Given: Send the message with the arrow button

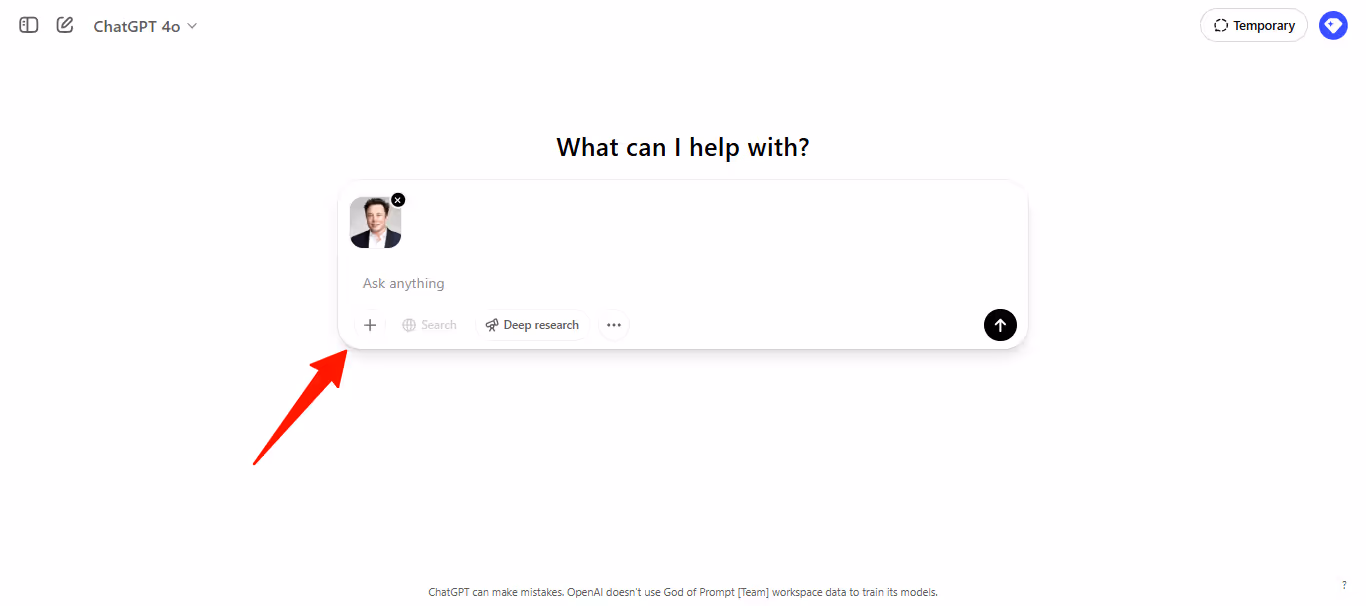Looking at the screenshot, I should (1000, 325).
